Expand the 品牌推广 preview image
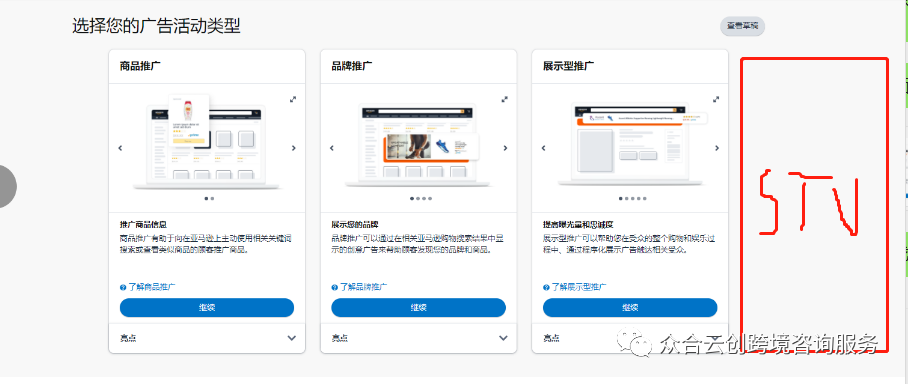 [x=505, y=100]
